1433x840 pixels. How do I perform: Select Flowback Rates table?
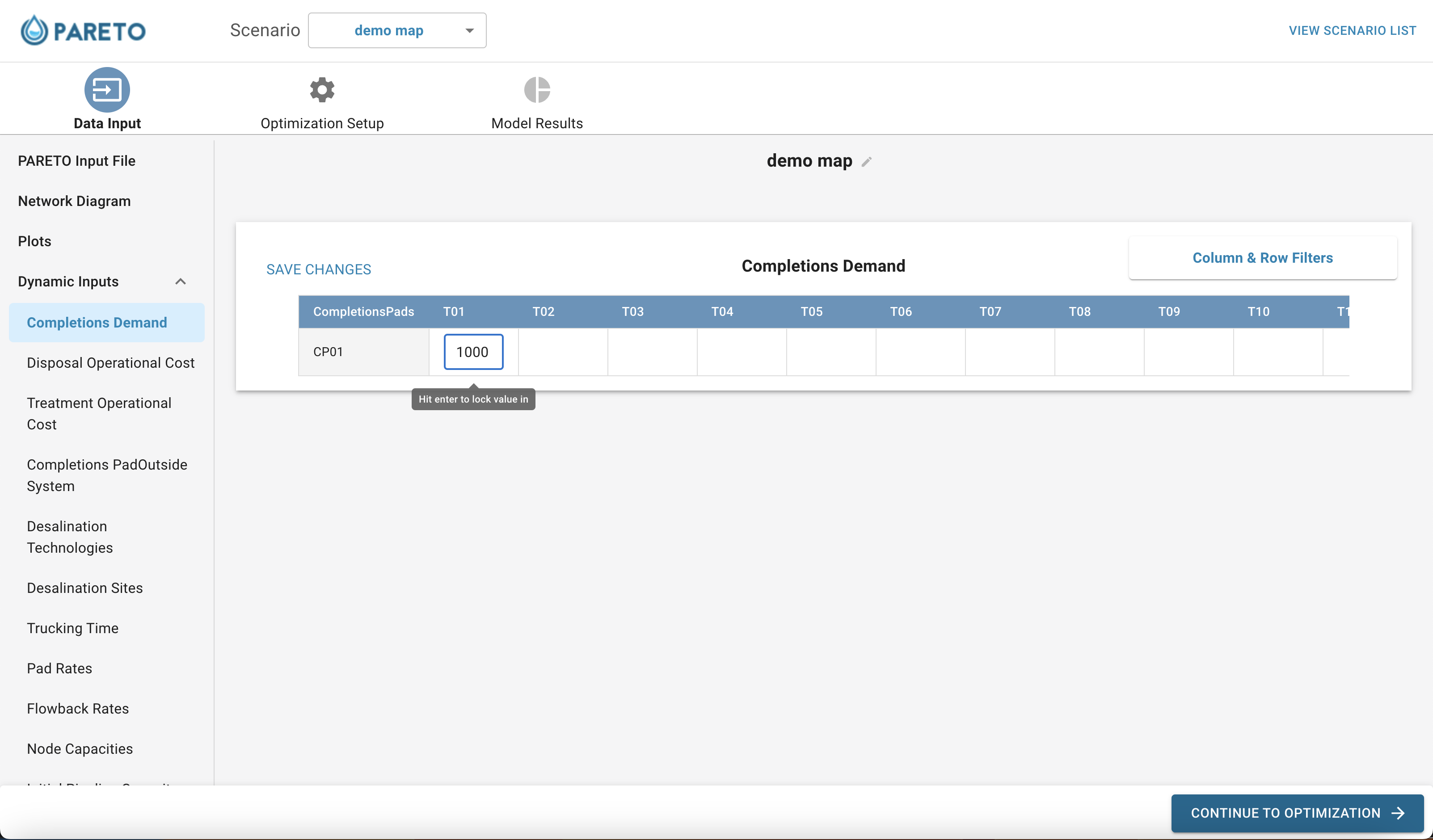pyautogui.click(x=78, y=709)
